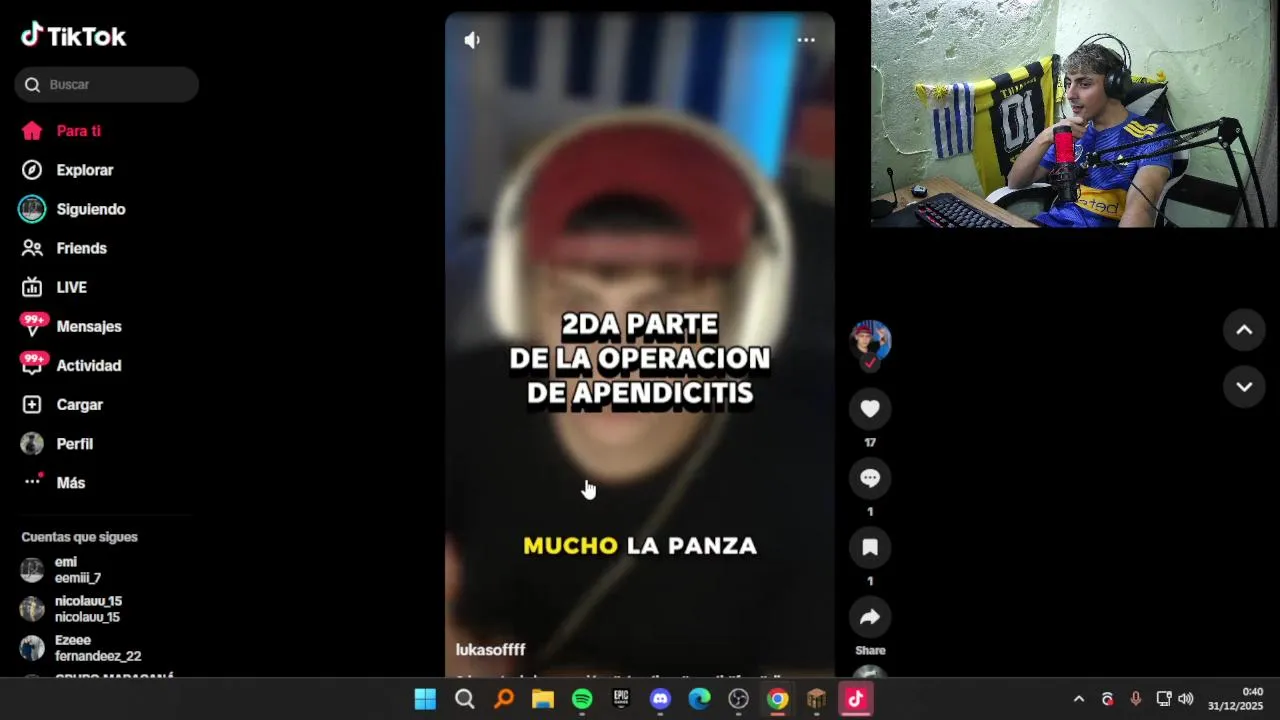Focus the Buscar search field
The image size is (1280, 720).
(107, 85)
